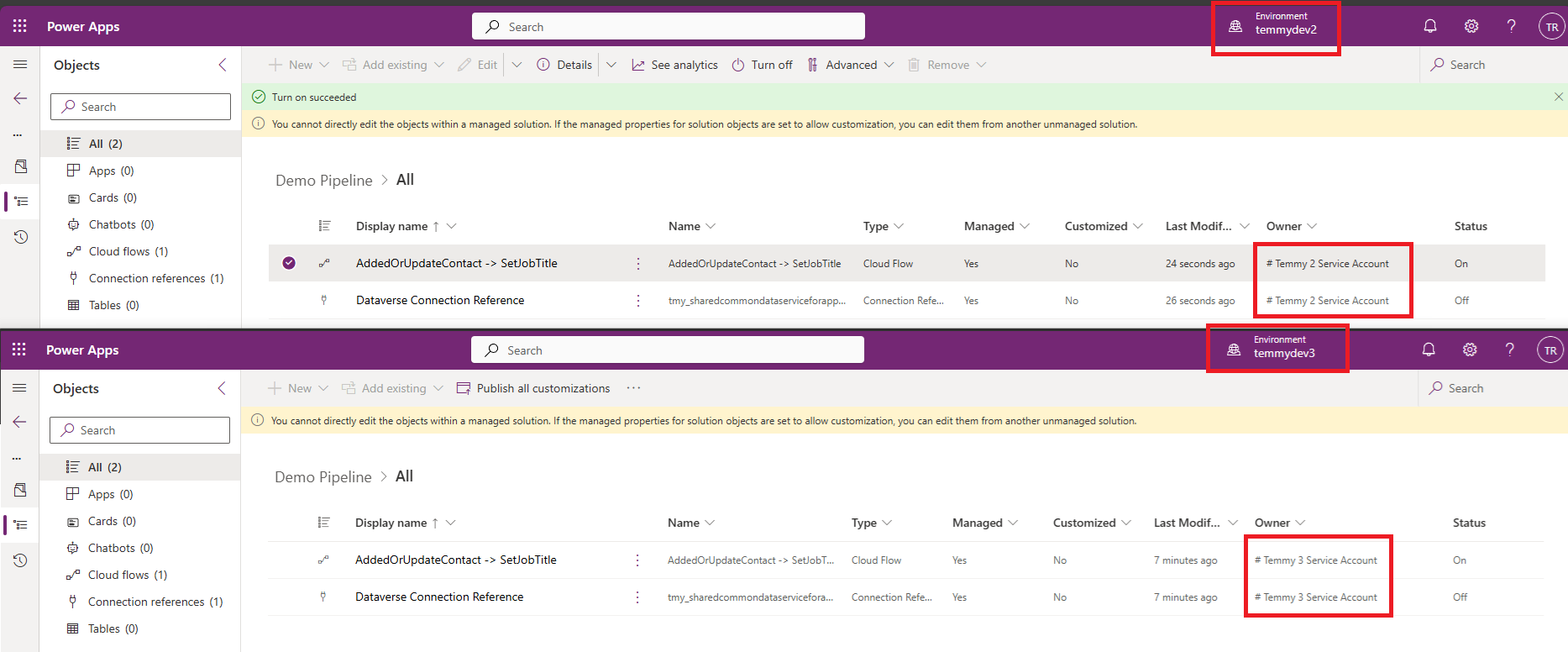The height and width of the screenshot is (652, 1568).
Task: Open overflow ellipsis in temmydev3 toolbar
Action: coord(633,388)
